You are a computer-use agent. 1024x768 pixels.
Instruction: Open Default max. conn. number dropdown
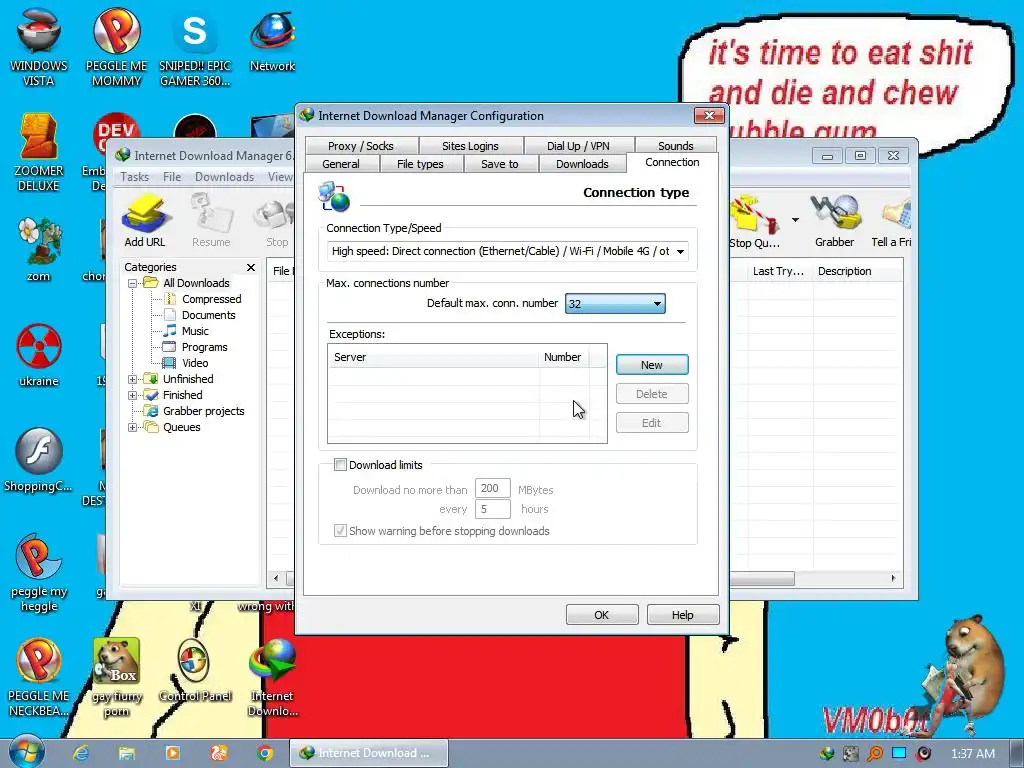pyautogui.click(x=615, y=304)
